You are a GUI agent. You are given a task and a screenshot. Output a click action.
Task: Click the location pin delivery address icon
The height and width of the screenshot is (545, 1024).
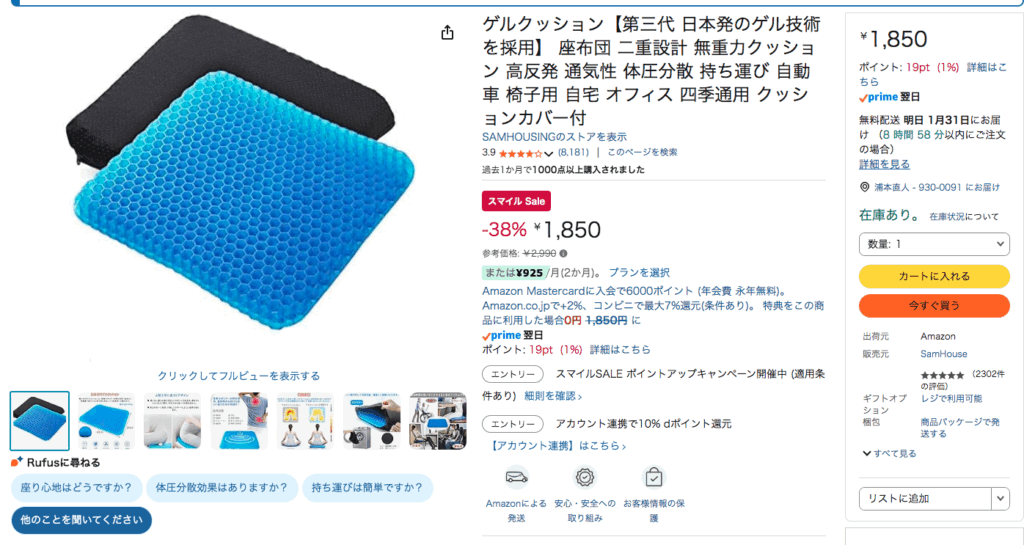click(864, 187)
